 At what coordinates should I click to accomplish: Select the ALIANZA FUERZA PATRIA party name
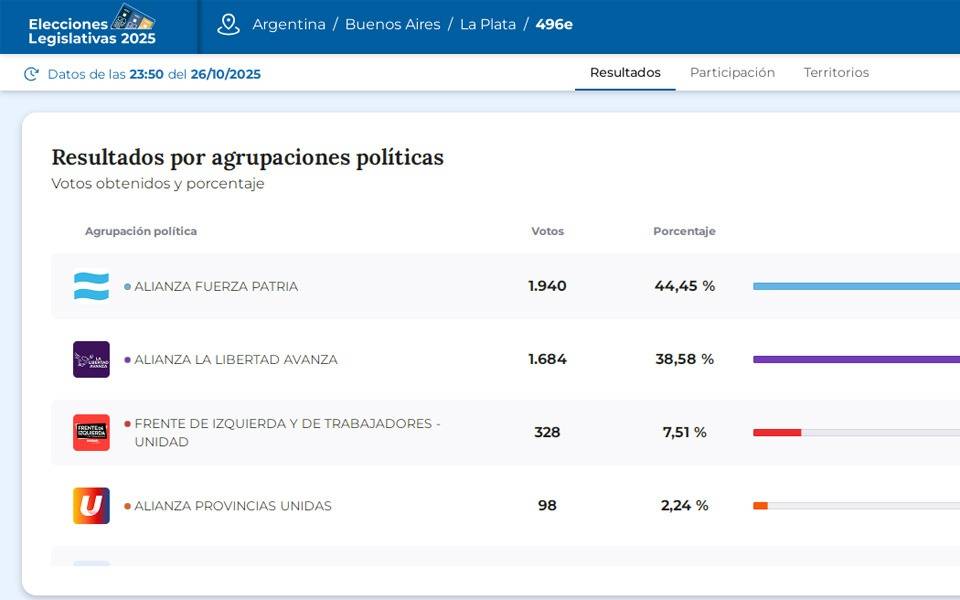[x=216, y=286]
